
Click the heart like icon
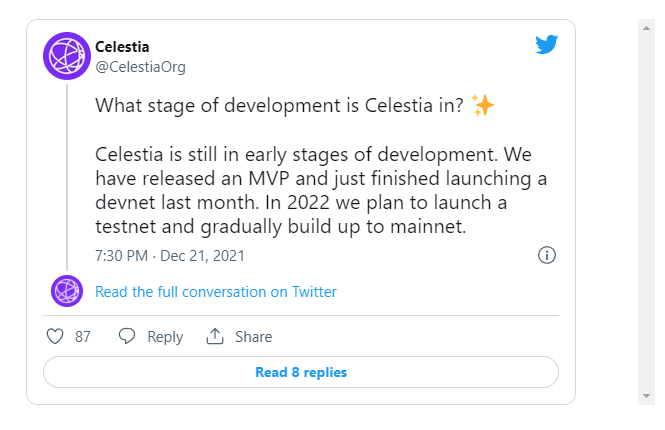click(x=55, y=336)
